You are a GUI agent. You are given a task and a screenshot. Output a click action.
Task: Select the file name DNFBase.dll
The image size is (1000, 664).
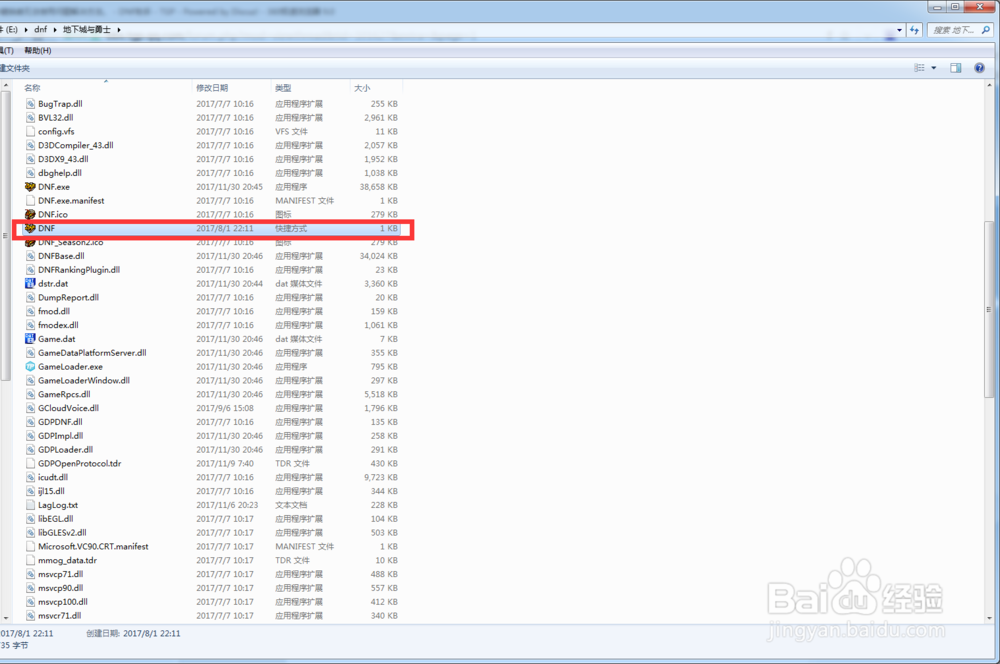pos(61,256)
